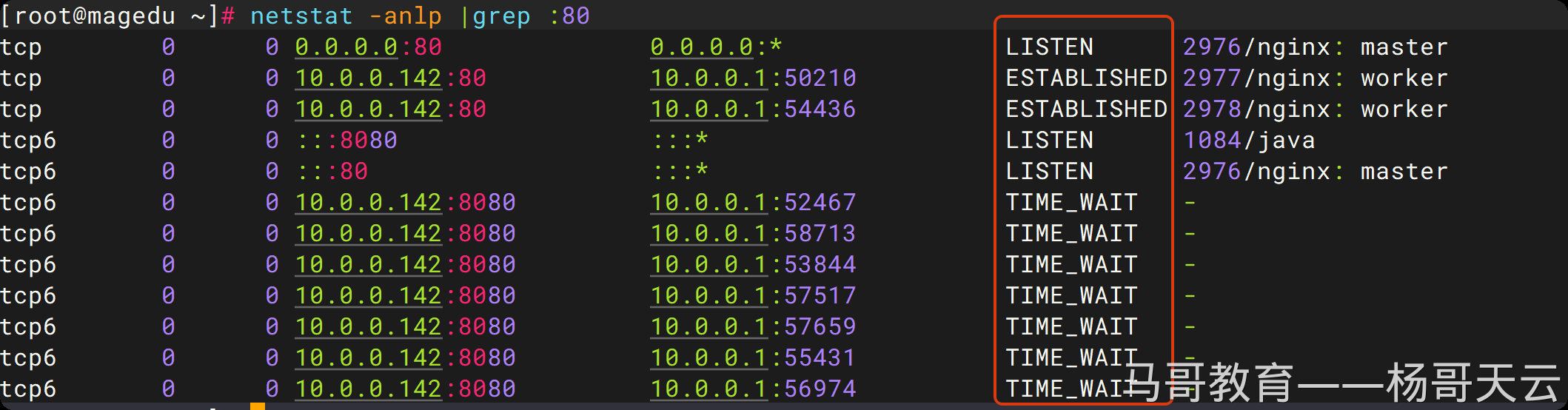Click ESTABLISHED state in the 54436 row
The height and width of the screenshot is (410, 1568).
(1086, 109)
